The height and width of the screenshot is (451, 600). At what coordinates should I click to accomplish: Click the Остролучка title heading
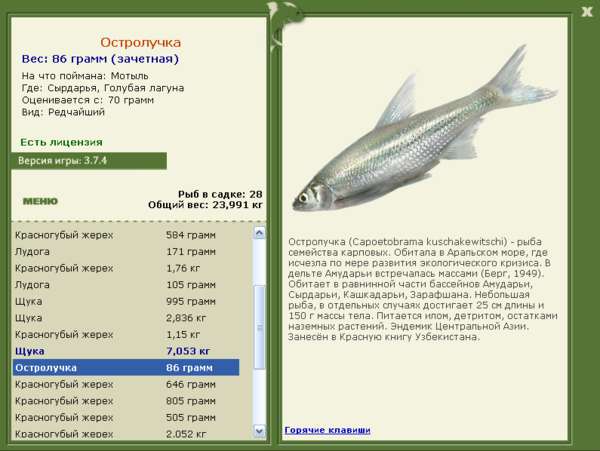[x=140, y=42]
